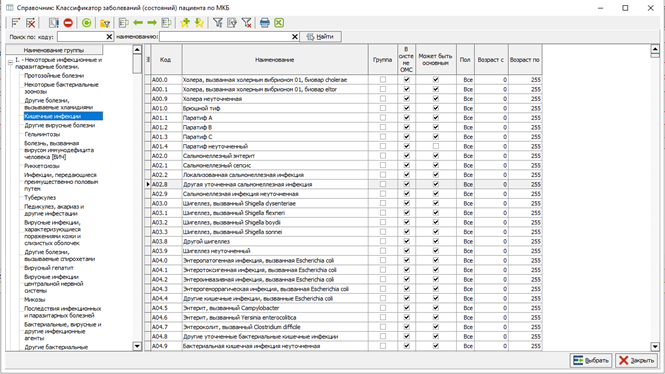665x374 pixels.
Task: Focus the search by name input field
Action: pyautogui.click(x=225, y=37)
